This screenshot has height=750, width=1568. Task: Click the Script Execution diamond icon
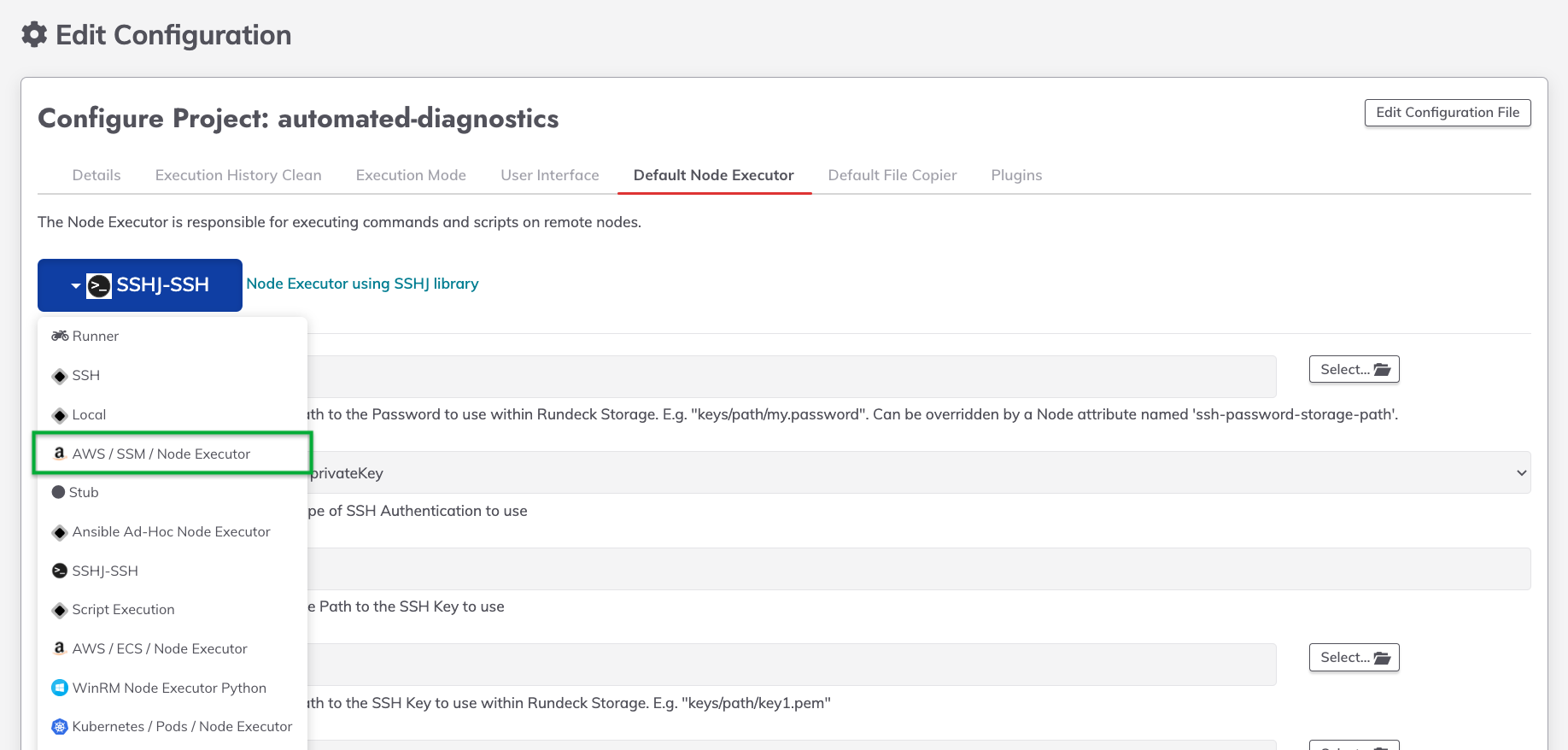[60, 610]
